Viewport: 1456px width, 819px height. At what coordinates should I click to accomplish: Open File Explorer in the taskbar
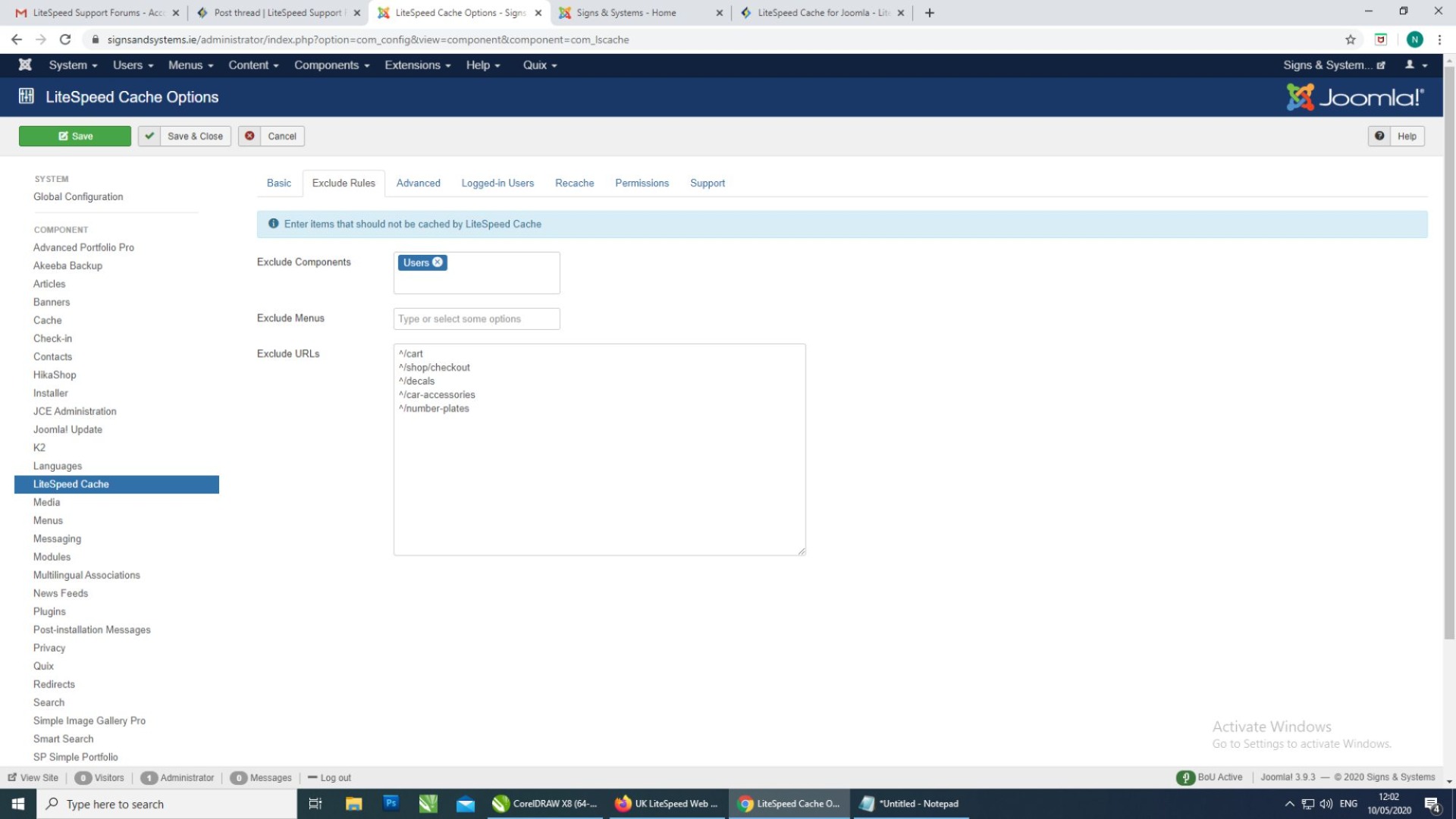coord(353,804)
